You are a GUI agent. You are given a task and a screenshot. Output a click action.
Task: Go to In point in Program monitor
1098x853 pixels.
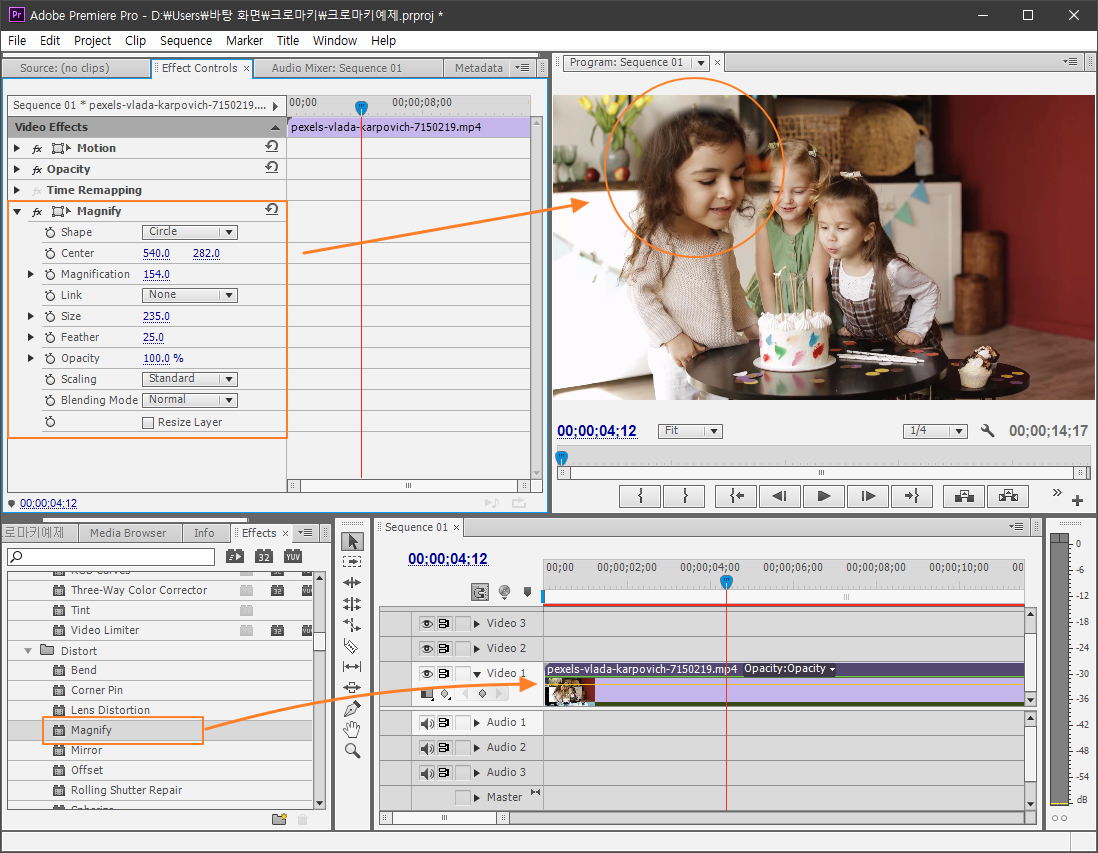[x=737, y=496]
